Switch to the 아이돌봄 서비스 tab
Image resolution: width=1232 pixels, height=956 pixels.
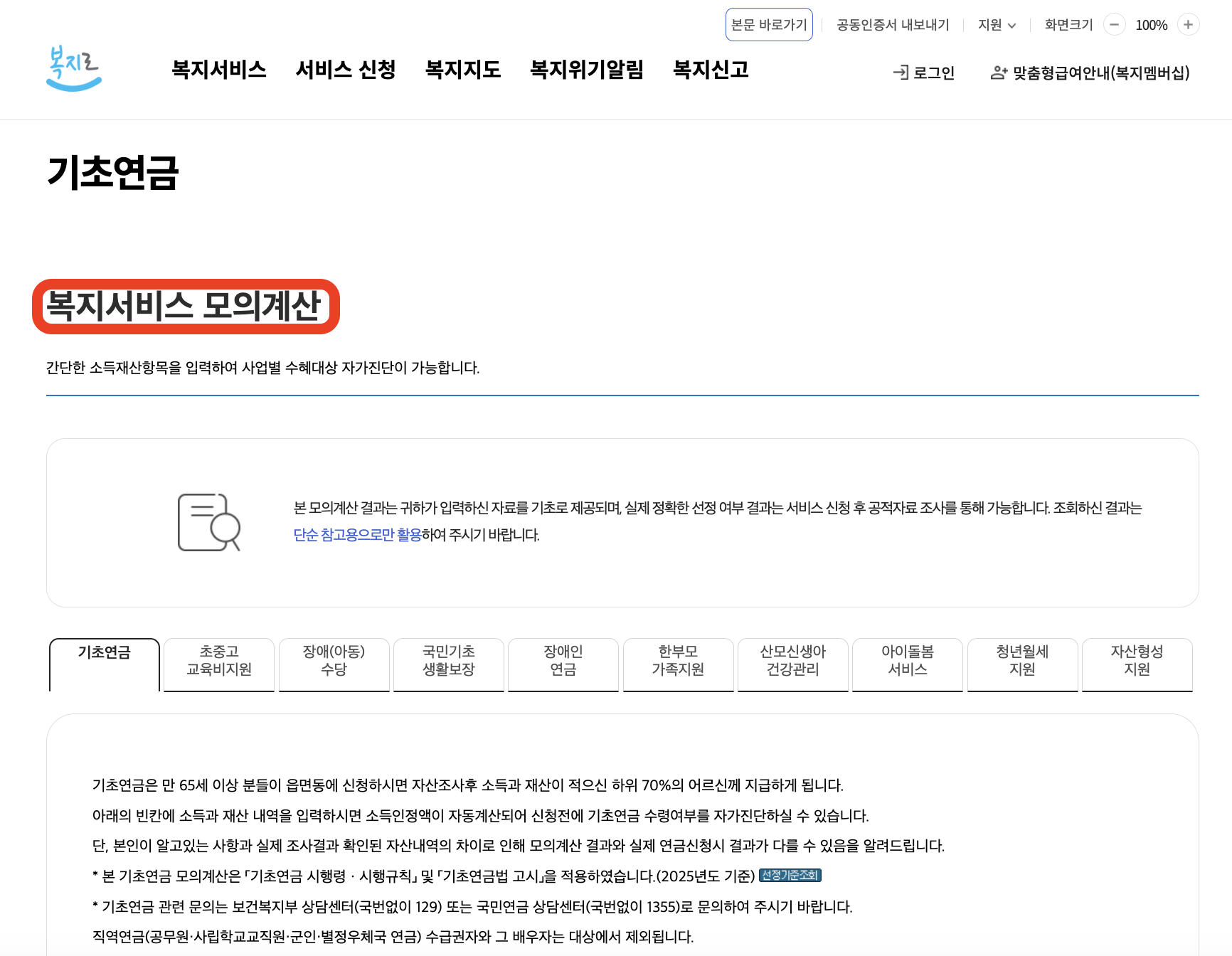pos(907,664)
